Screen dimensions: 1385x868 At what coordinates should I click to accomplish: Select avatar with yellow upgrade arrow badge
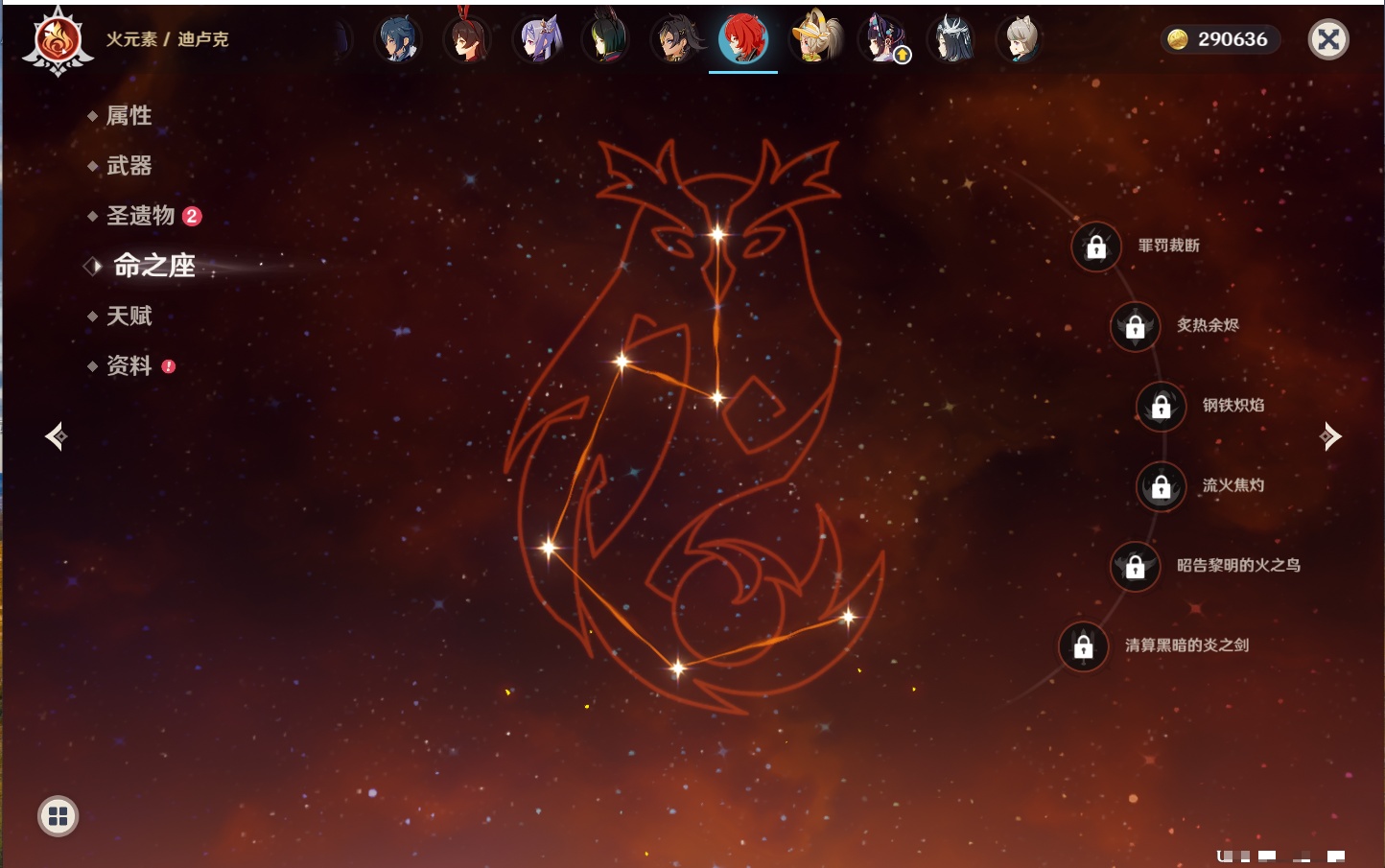[883, 40]
